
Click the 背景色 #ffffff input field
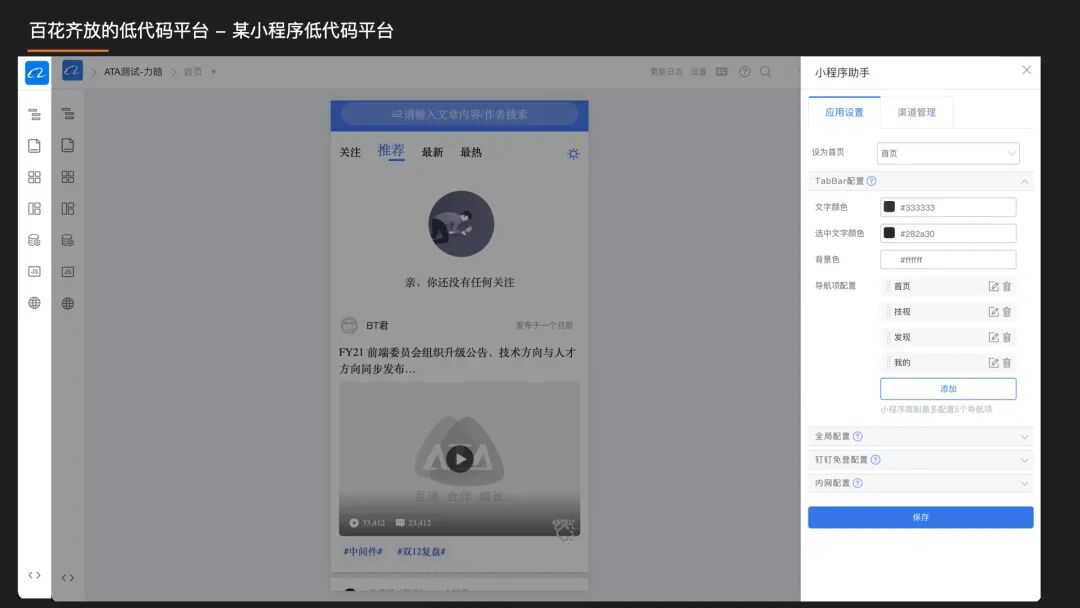click(948, 260)
